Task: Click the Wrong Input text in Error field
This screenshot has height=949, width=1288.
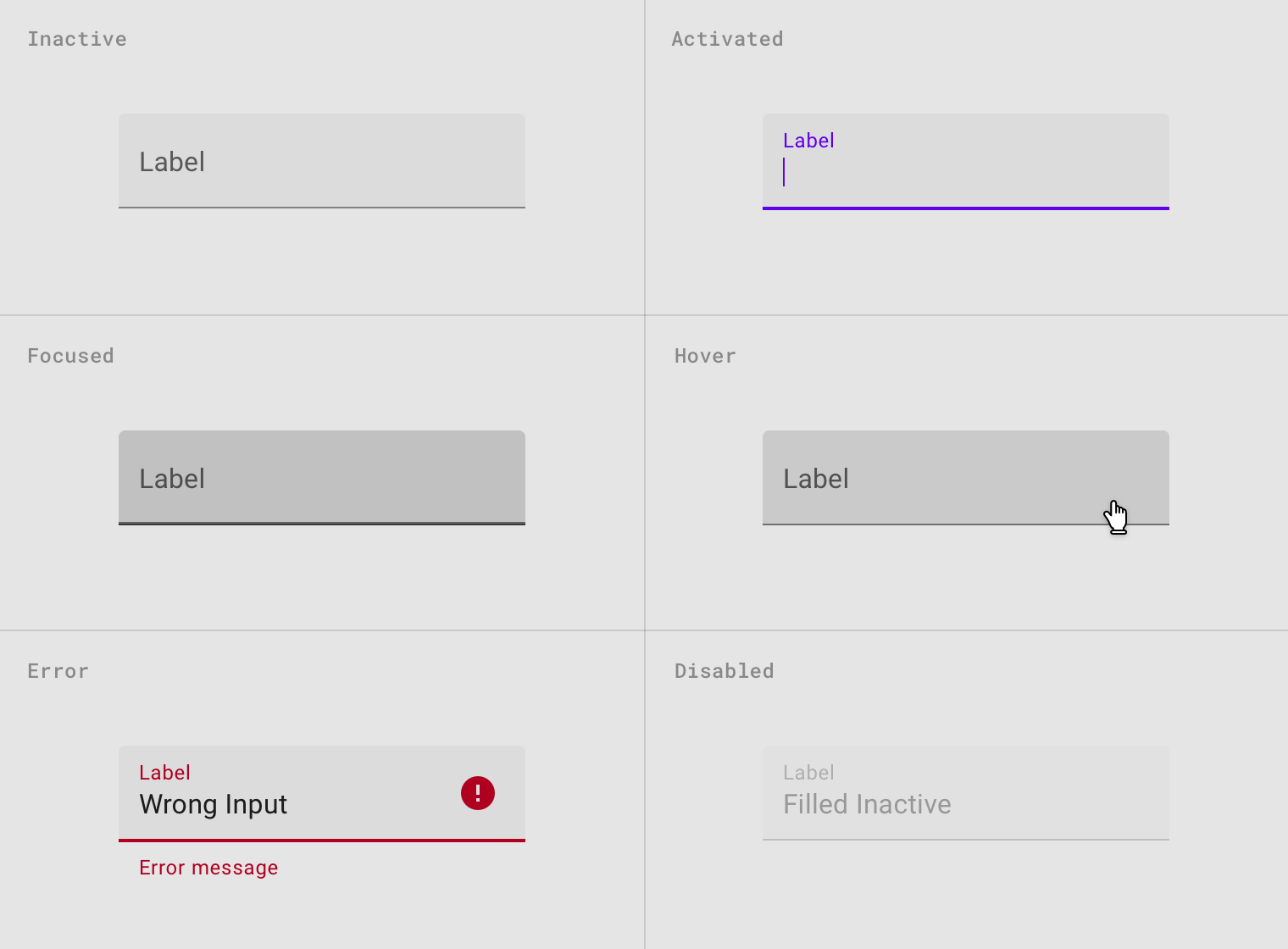Action: [x=214, y=804]
